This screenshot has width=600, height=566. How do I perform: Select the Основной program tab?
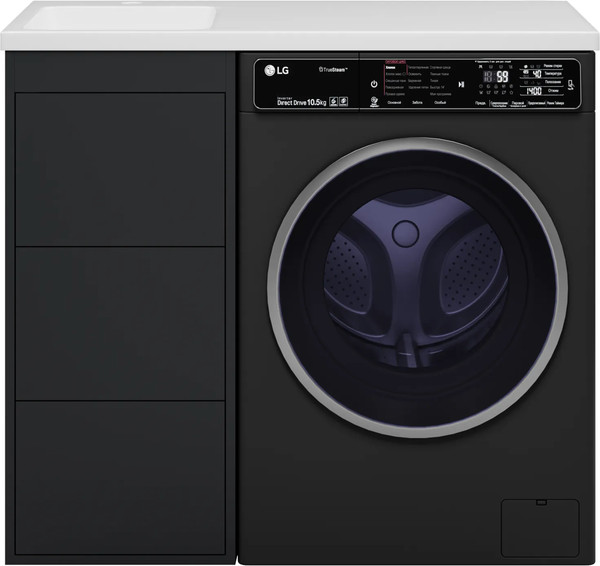pyautogui.click(x=394, y=102)
